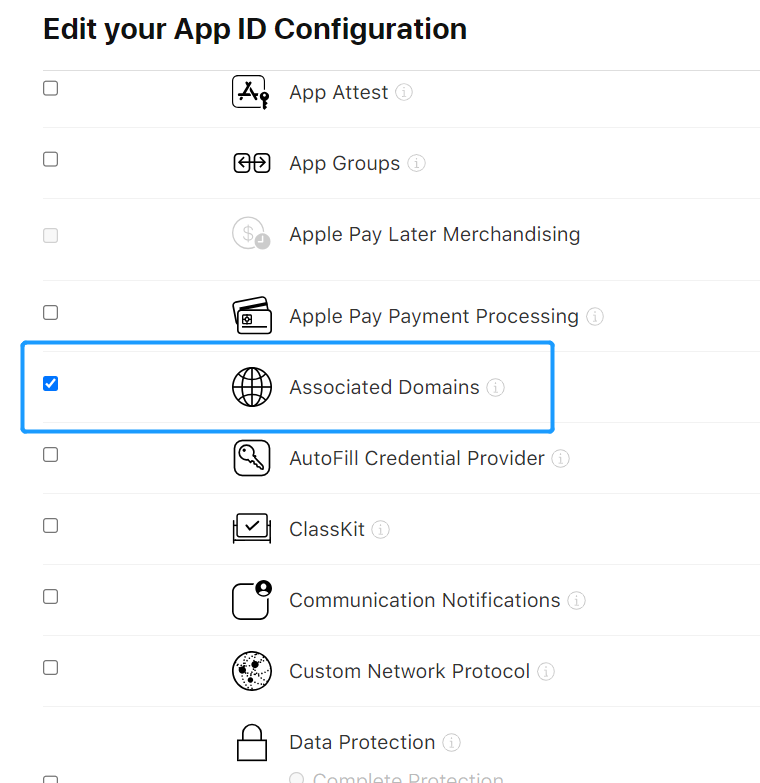Viewport: 760px width, 783px height.
Task: Click the Apple Pay Later Merchandising label
Action: pos(434,234)
